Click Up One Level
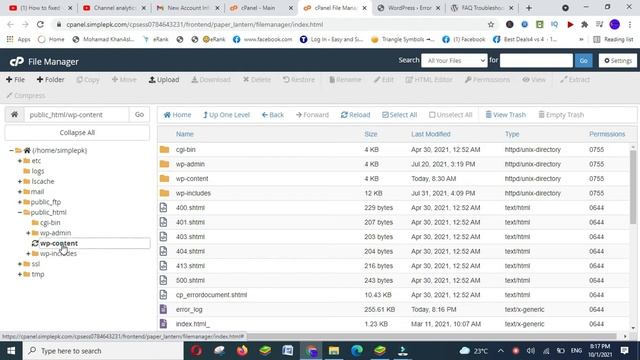This screenshot has width=640, height=360. click(226, 115)
